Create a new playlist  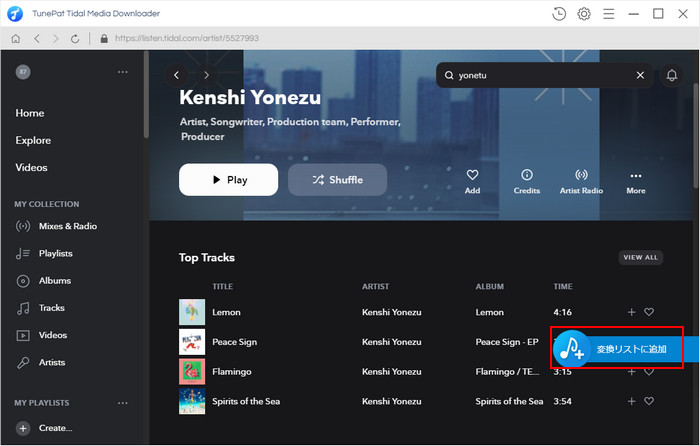coord(44,428)
